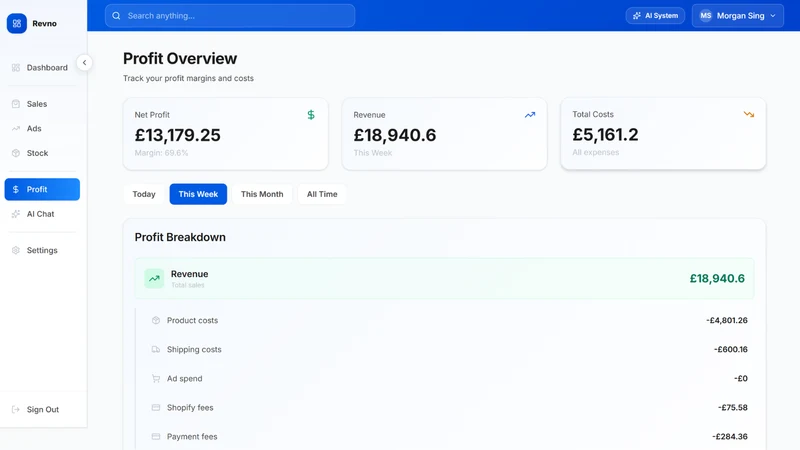Click the Revenue card value £18,940.6
This screenshot has width=800, height=450.
[x=395, y=135]
